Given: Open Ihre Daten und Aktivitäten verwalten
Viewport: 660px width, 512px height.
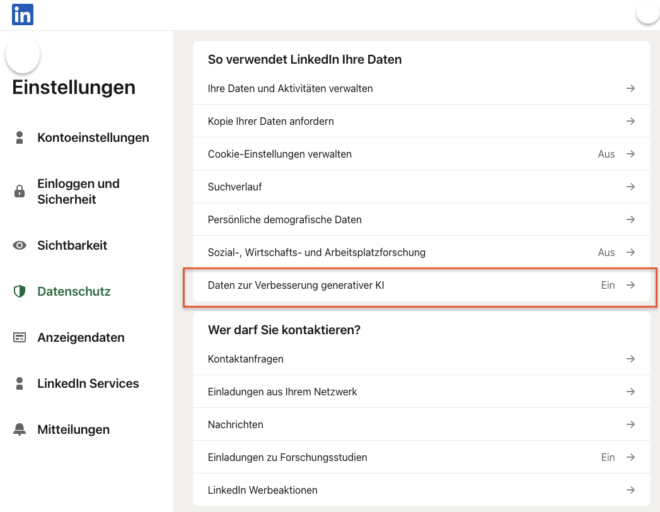Looking at the screenshot, I should point(421,88).
